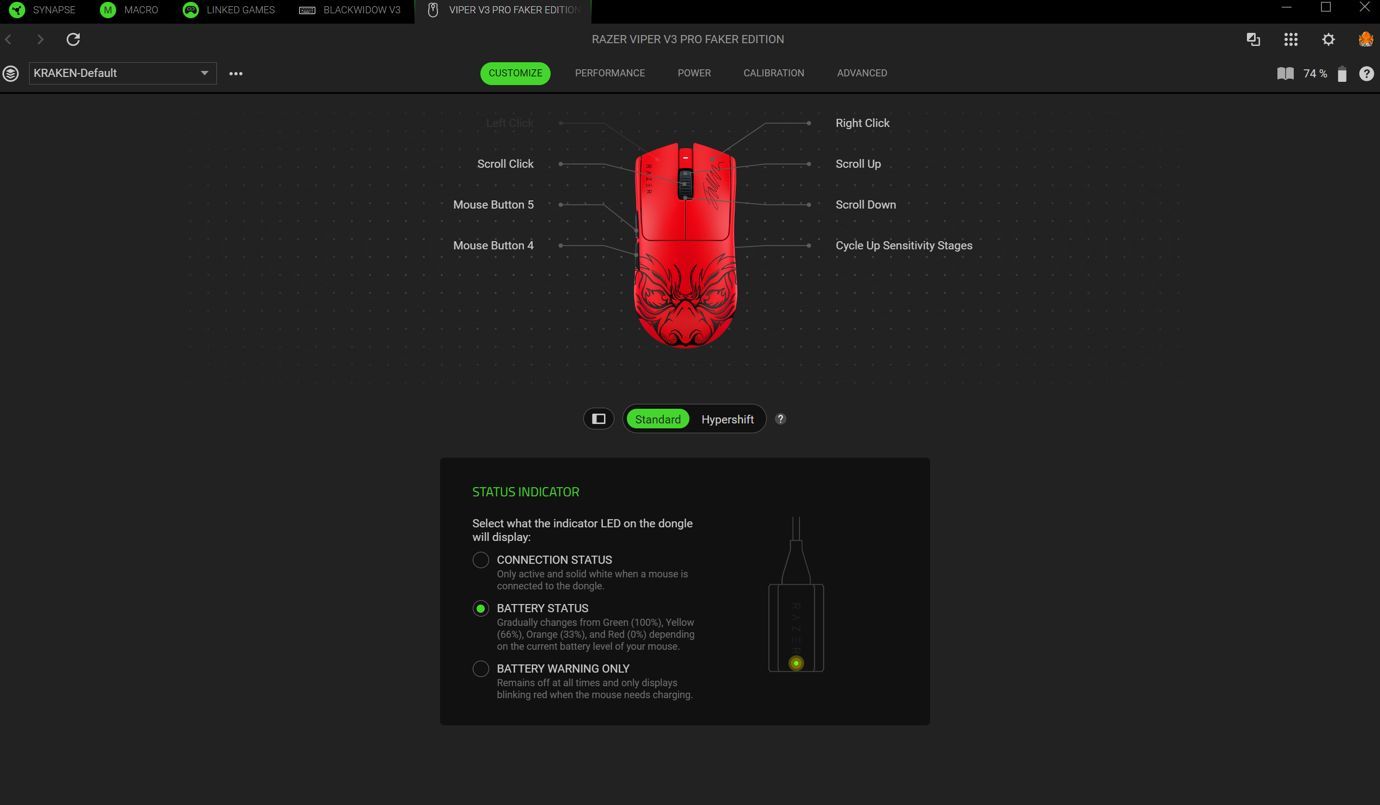Click the Hypershift help question icon
This screenshot has width=1380, height=805.
(780, 419)
